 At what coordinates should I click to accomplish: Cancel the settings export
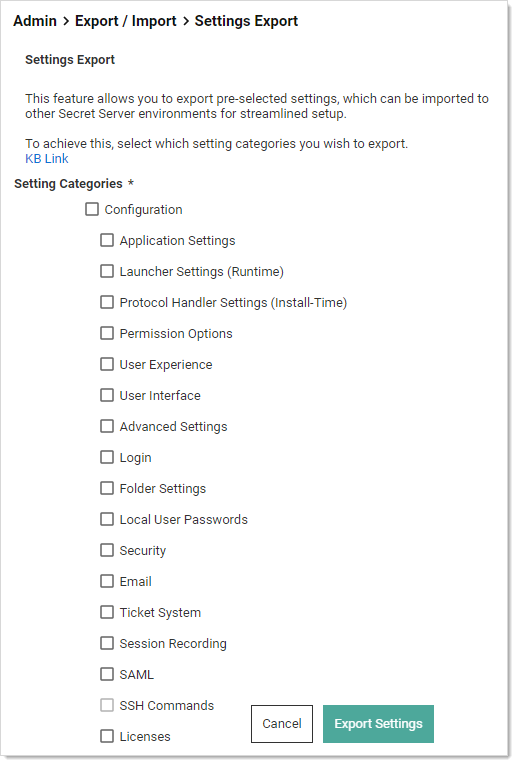pyautogui.click(x=282, y=724)
